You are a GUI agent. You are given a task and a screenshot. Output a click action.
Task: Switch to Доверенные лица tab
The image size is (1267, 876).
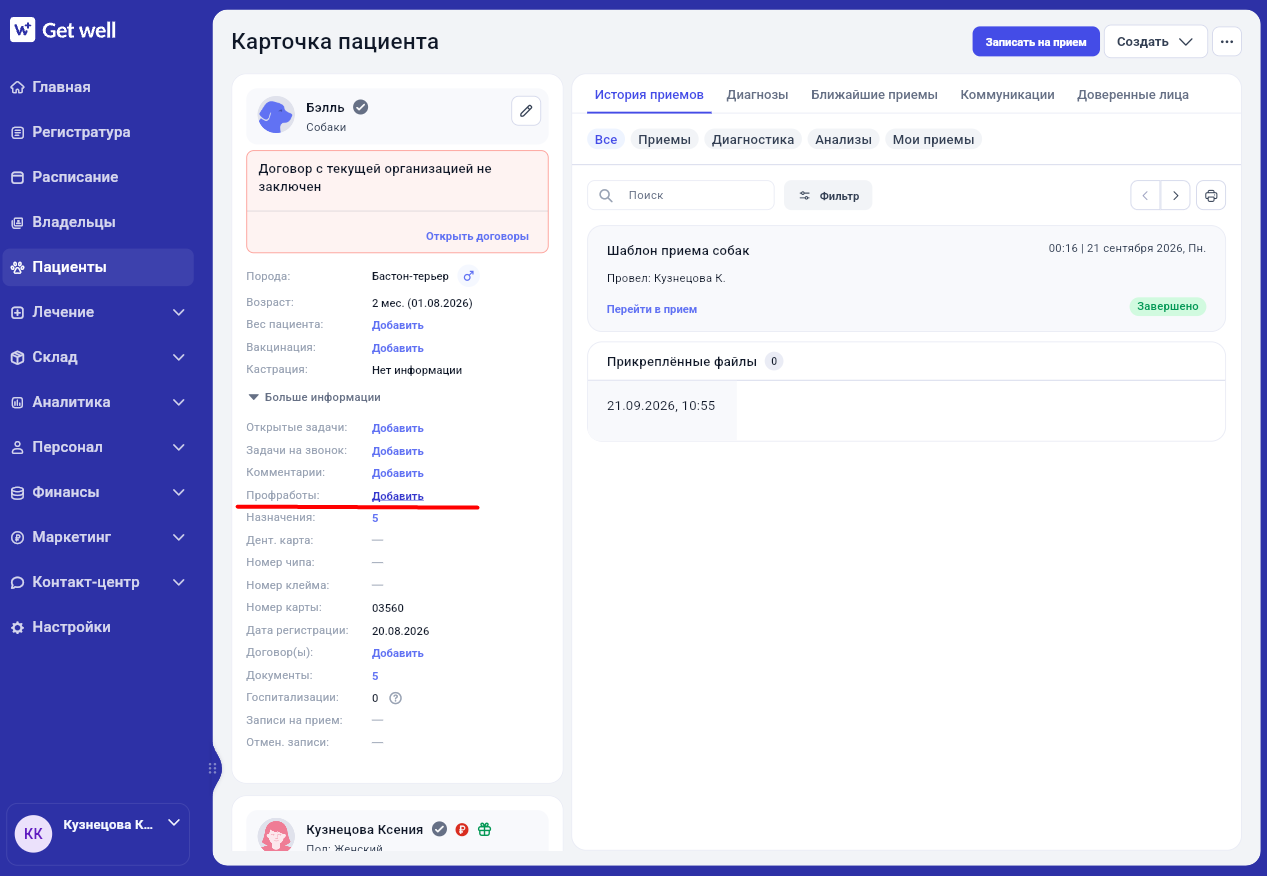click(x=1133, y=95)
